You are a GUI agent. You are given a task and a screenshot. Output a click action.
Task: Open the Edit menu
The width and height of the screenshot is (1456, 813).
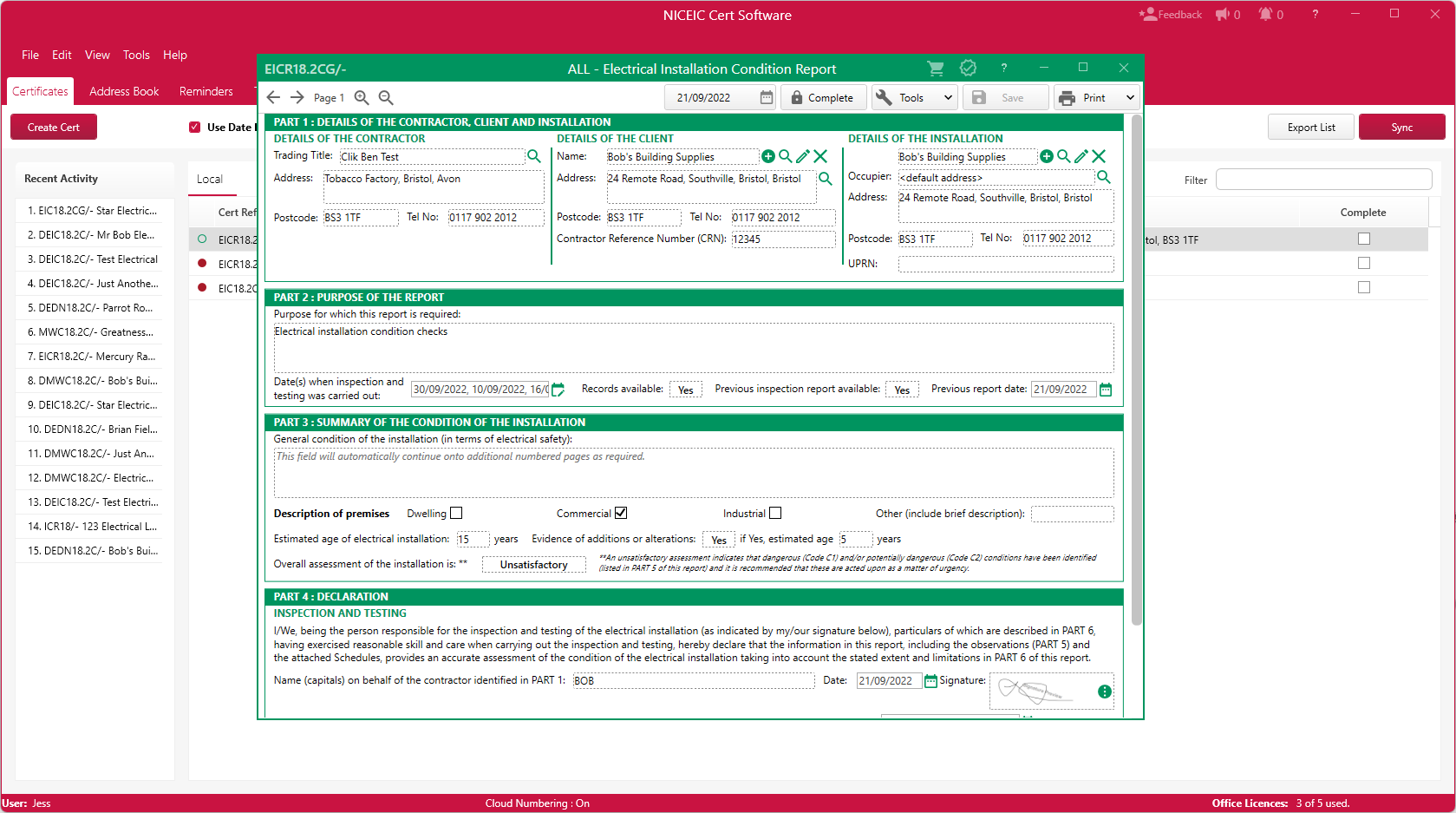[62, 55]
